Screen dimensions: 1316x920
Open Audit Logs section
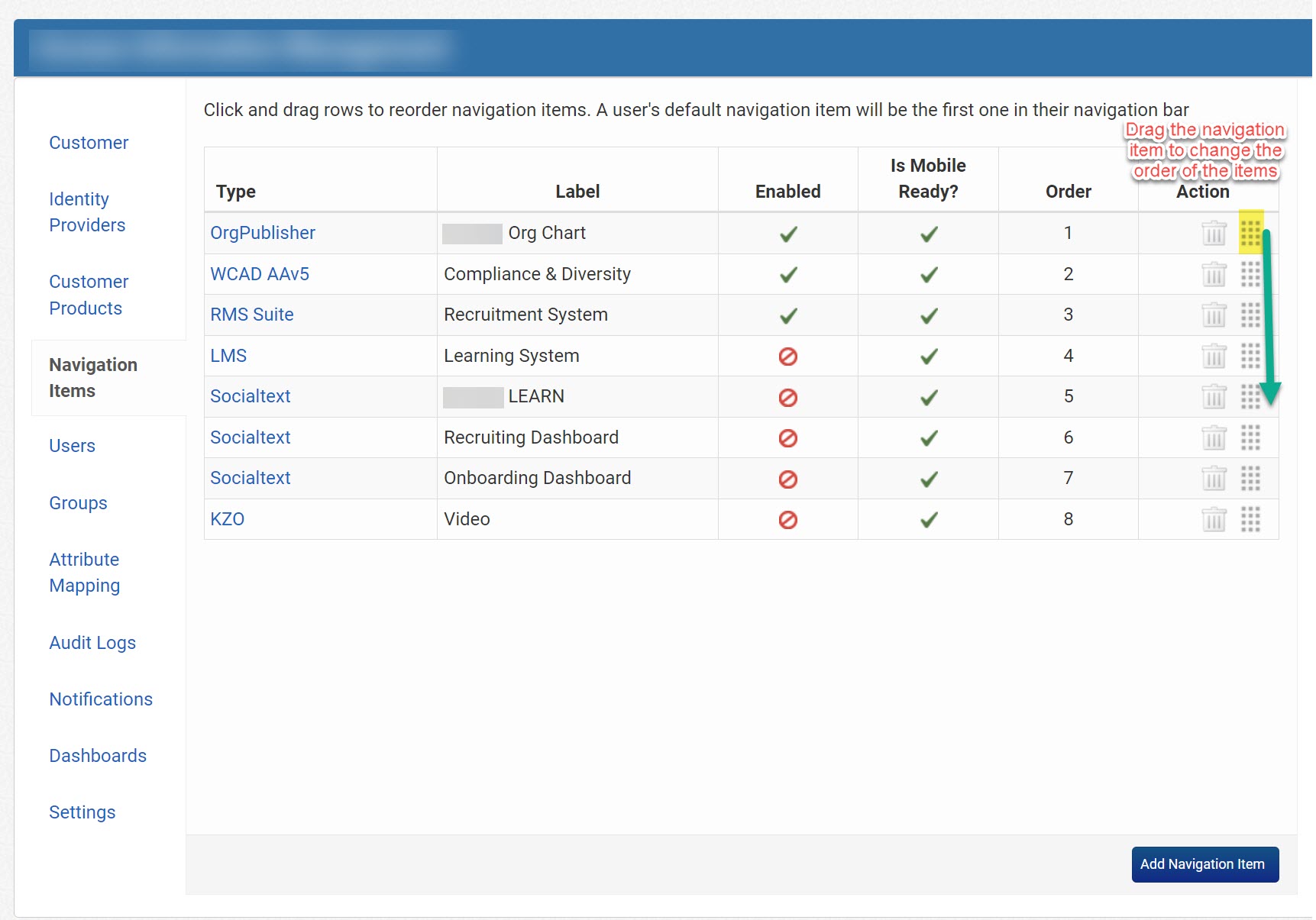coord(92,643)
